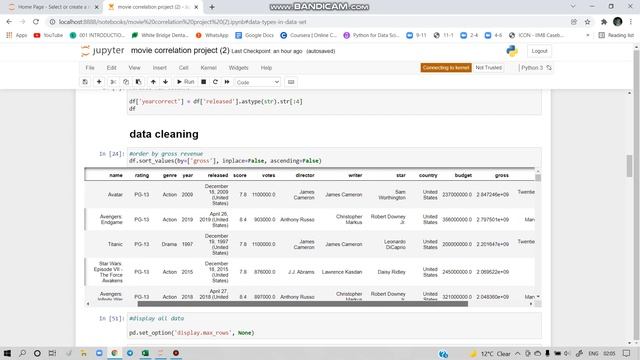Open the View menu
The height and width of the screenshot is (360, 640).
pyautogui.click(x=134, y=68)
